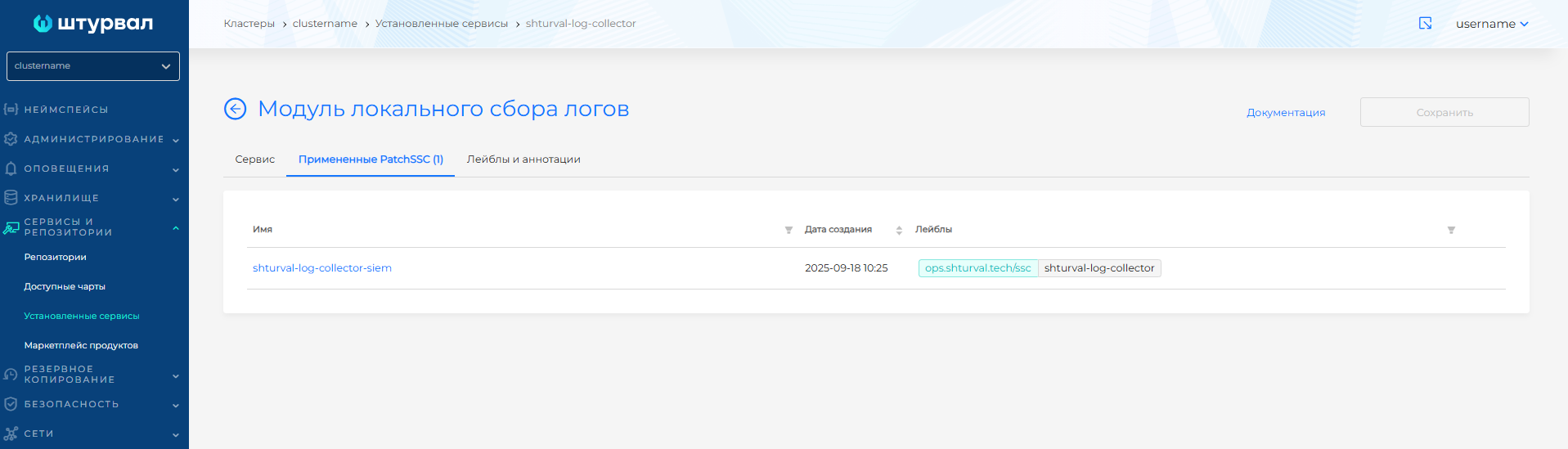Expand the Оповещения sidebar section
This screenshot has height=449, width=1568.
(93, 168)
